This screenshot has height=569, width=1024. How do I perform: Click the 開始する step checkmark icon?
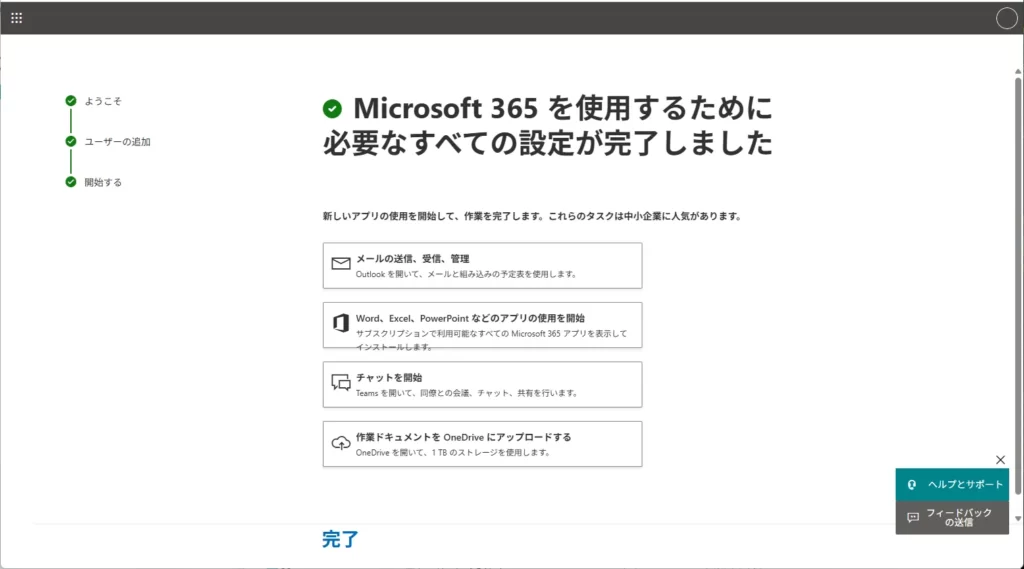coord(71,182)
